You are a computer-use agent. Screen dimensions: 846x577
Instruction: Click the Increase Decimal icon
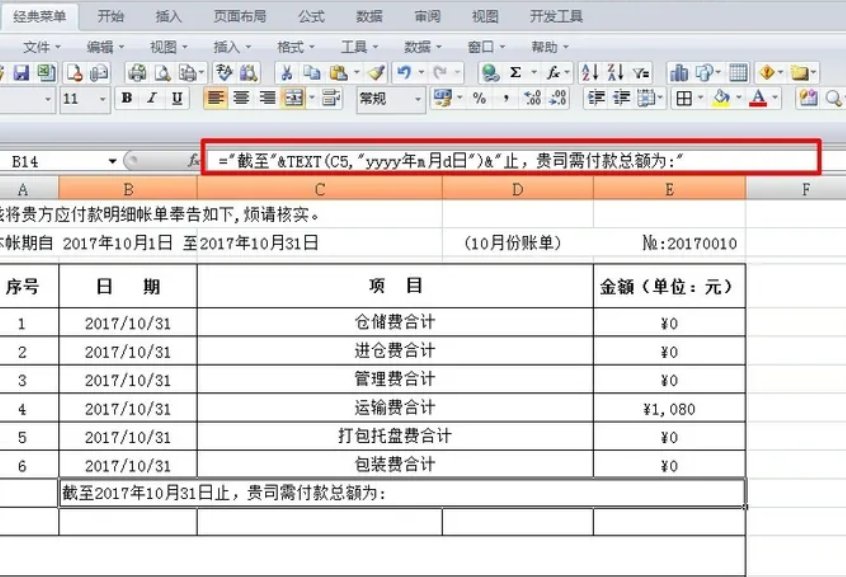click(533, 98)
